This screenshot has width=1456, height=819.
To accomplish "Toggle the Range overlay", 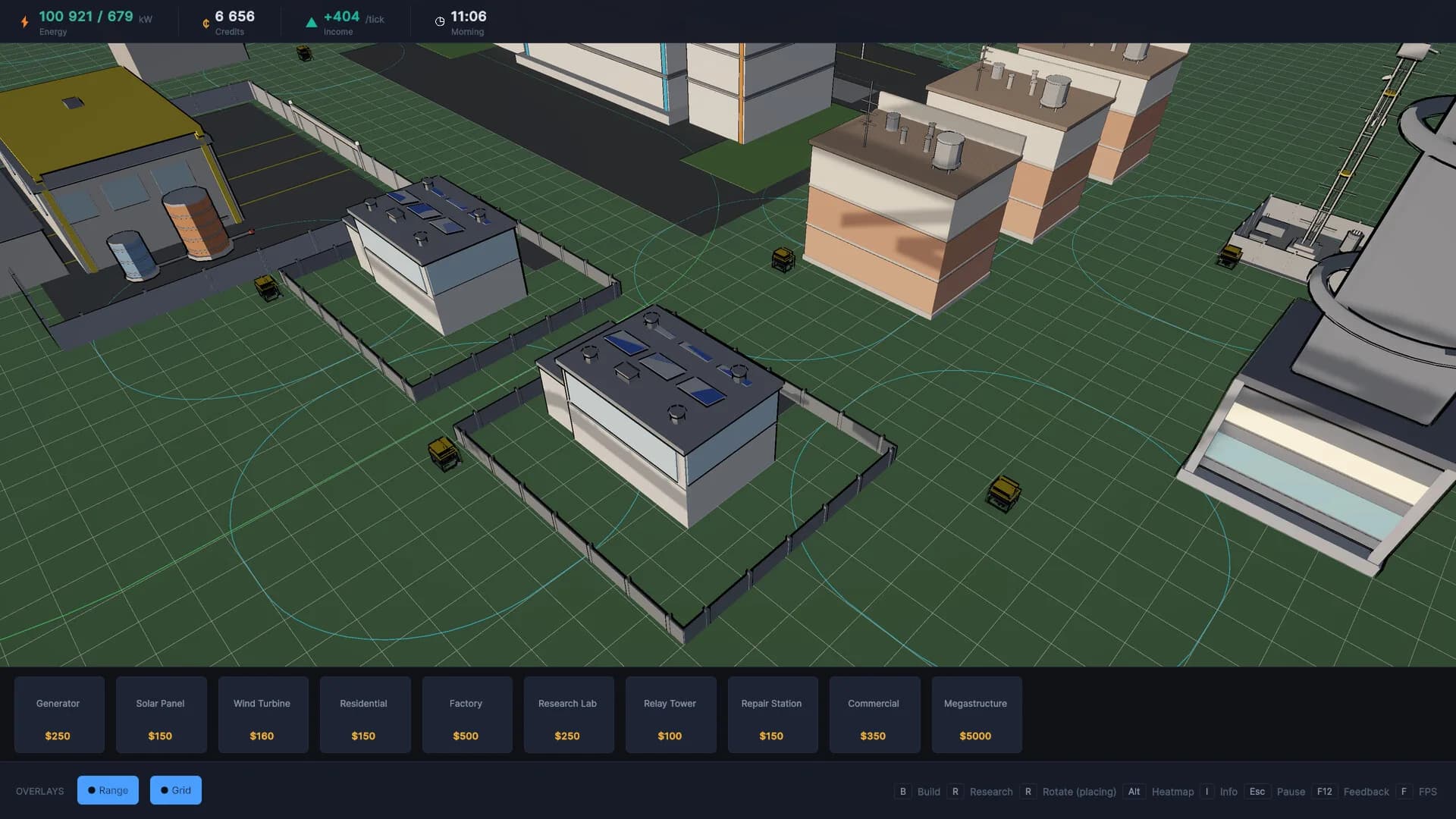I will [108, 790].
